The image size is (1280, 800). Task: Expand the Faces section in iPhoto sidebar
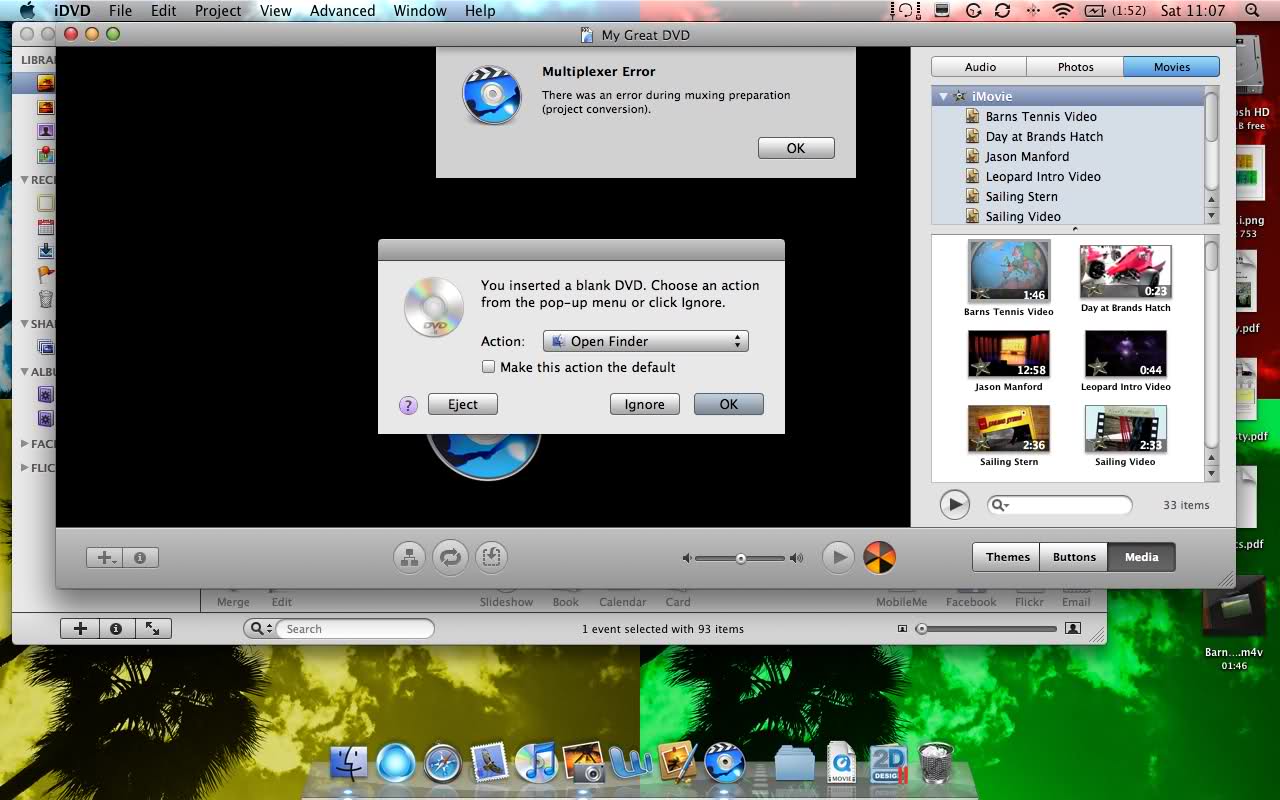26,444
